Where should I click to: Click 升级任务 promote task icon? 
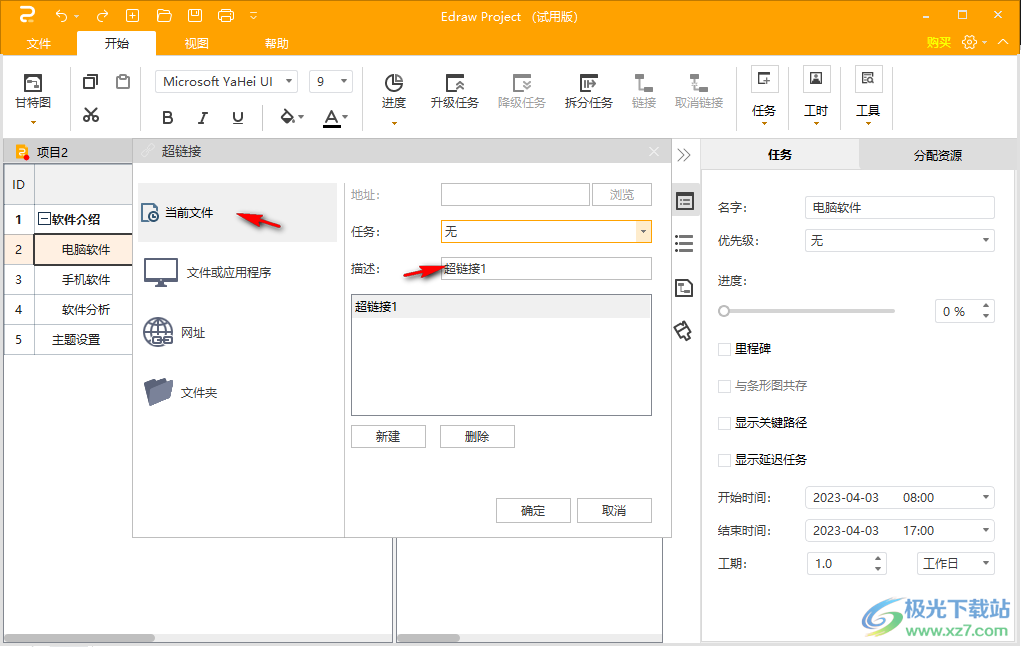tap(455, 91)
